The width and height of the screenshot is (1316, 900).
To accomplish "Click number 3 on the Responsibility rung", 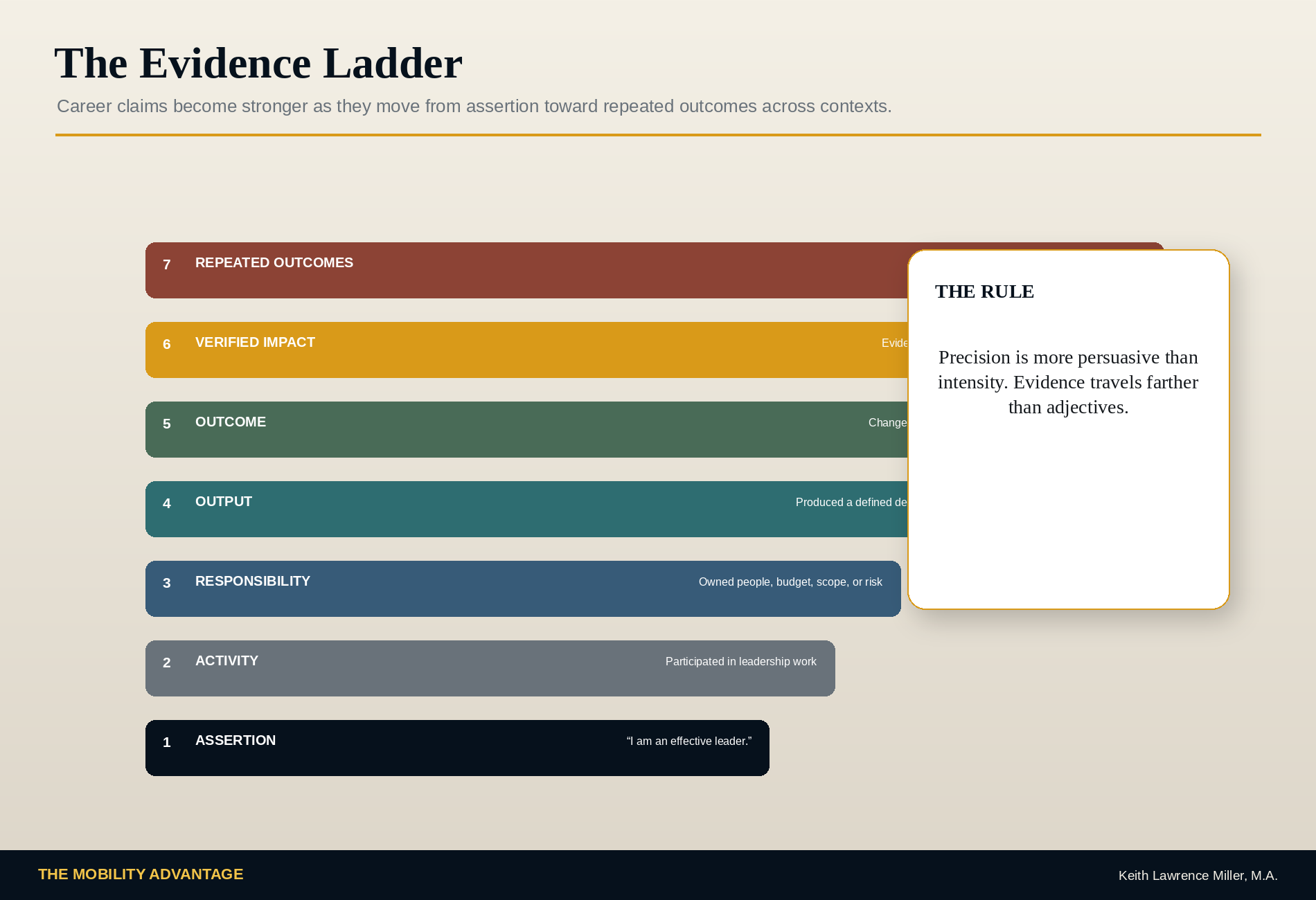I will point(166,583).
